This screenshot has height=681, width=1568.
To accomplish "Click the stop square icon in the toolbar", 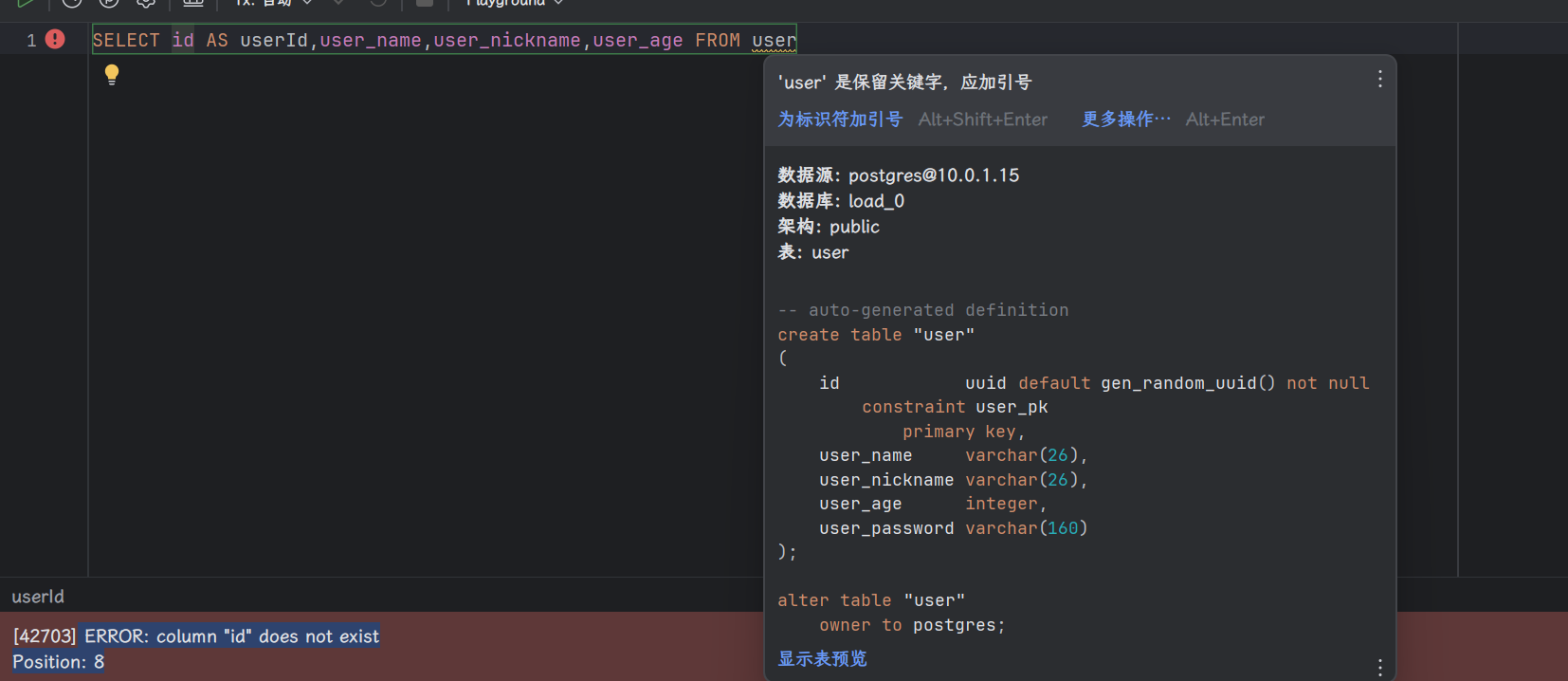I will pyautogui.click(x=425, y=3).
